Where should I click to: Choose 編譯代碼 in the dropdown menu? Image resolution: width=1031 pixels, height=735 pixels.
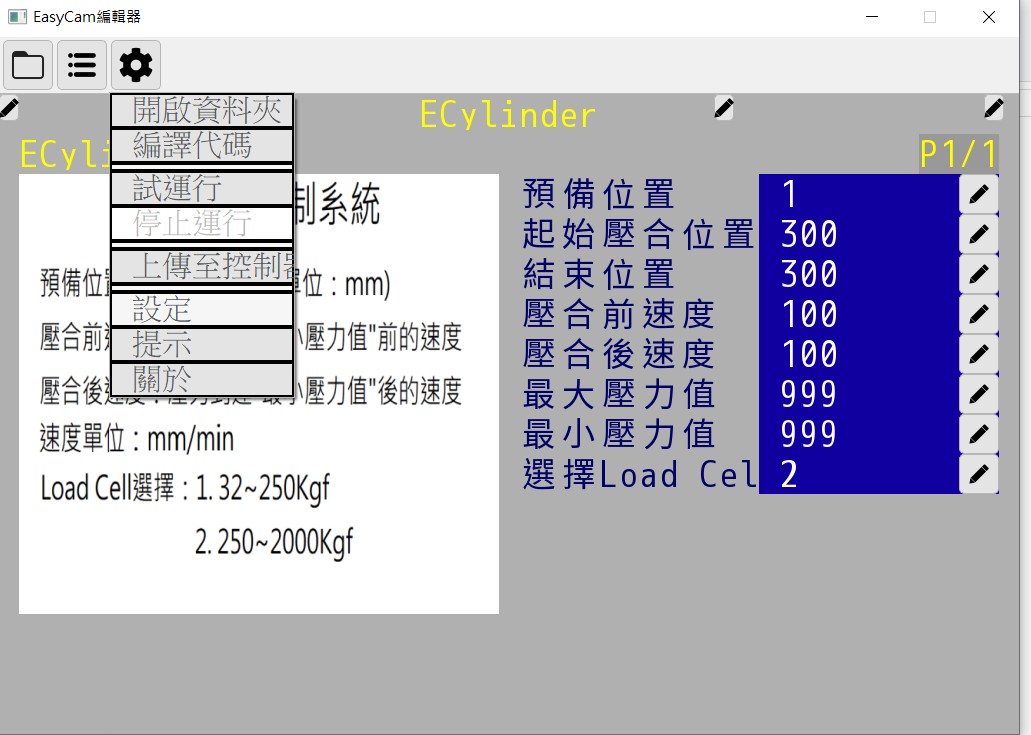[202, 146]
